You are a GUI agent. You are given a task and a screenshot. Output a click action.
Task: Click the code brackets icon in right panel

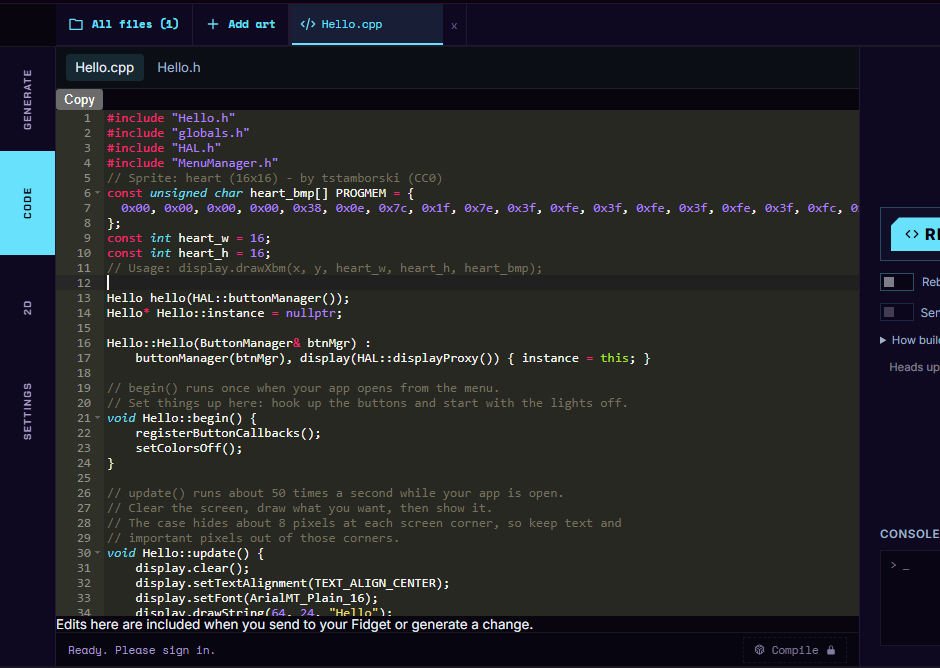coord(912,234)
